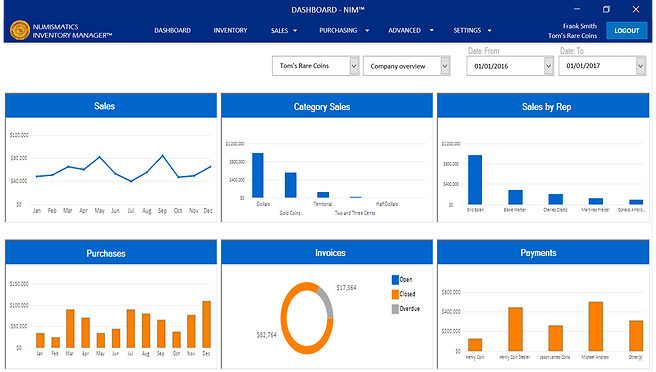Restore the Dashboard NIM window size
The width and height of the screenshot is (656, 372).
pos(606,9)
